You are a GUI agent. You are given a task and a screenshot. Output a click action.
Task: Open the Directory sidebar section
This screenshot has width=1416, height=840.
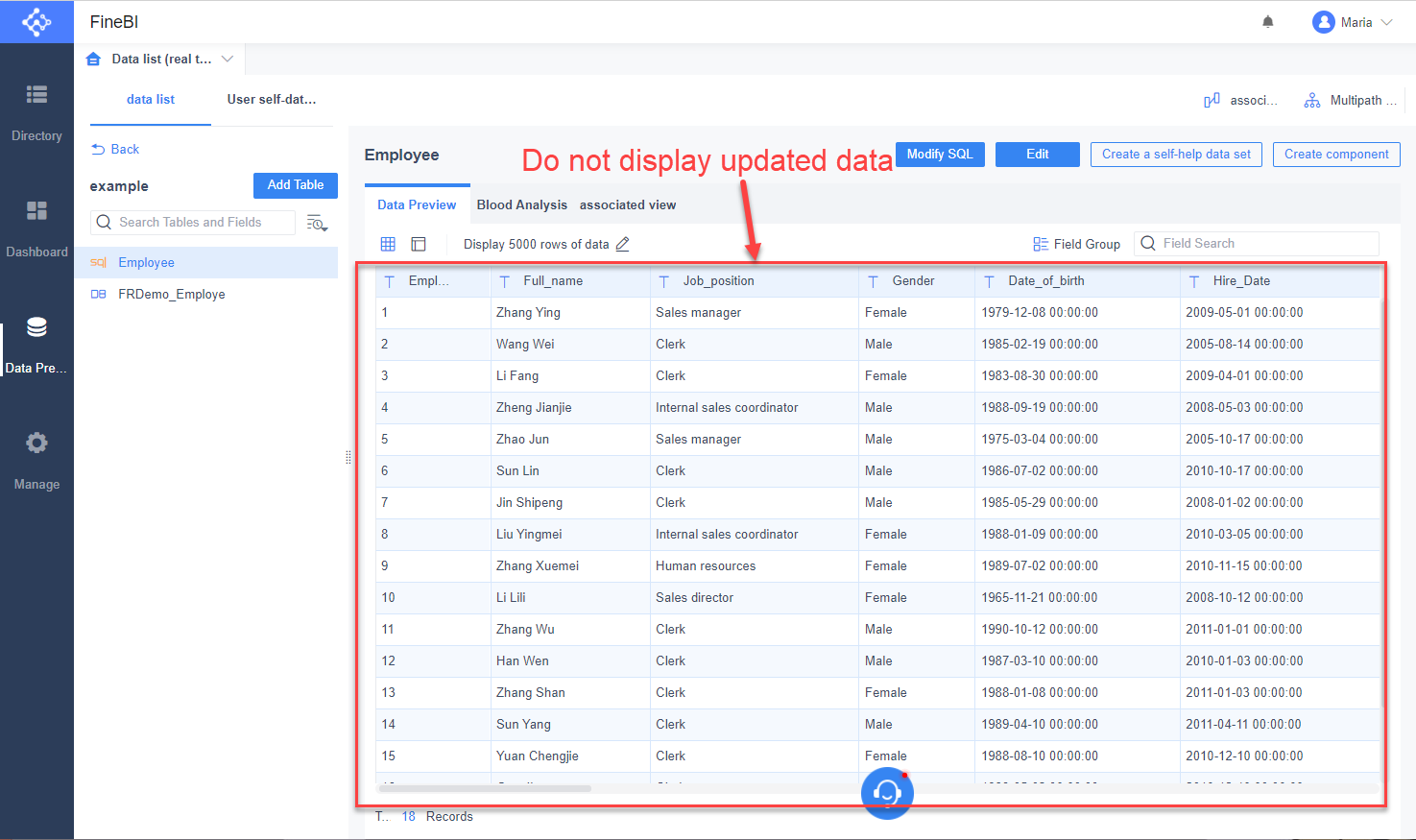[36, 112]
